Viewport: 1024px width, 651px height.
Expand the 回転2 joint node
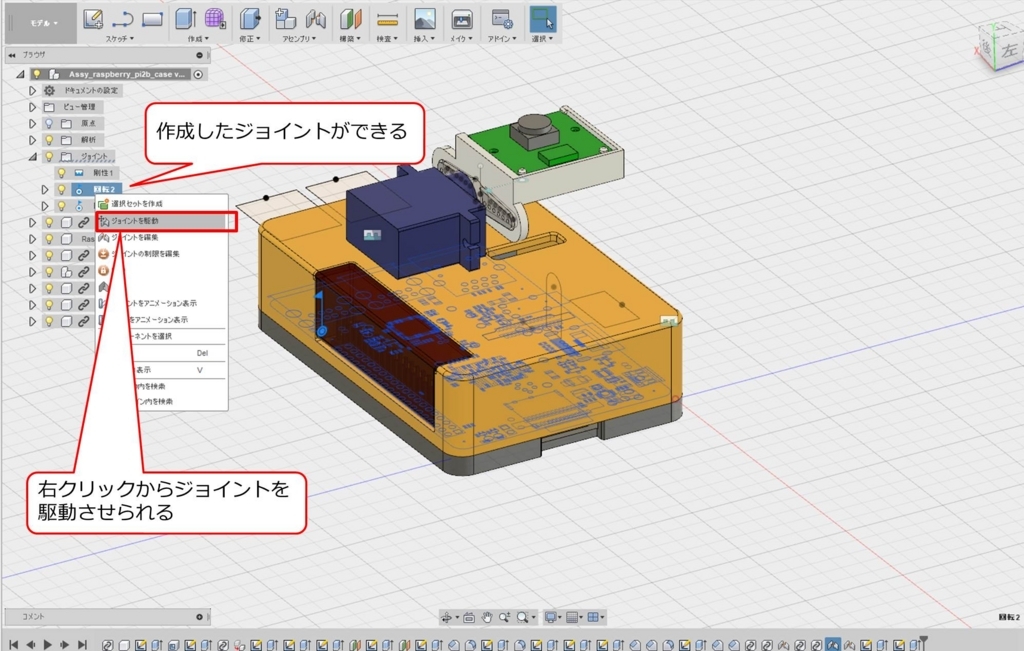coord(44,189)
